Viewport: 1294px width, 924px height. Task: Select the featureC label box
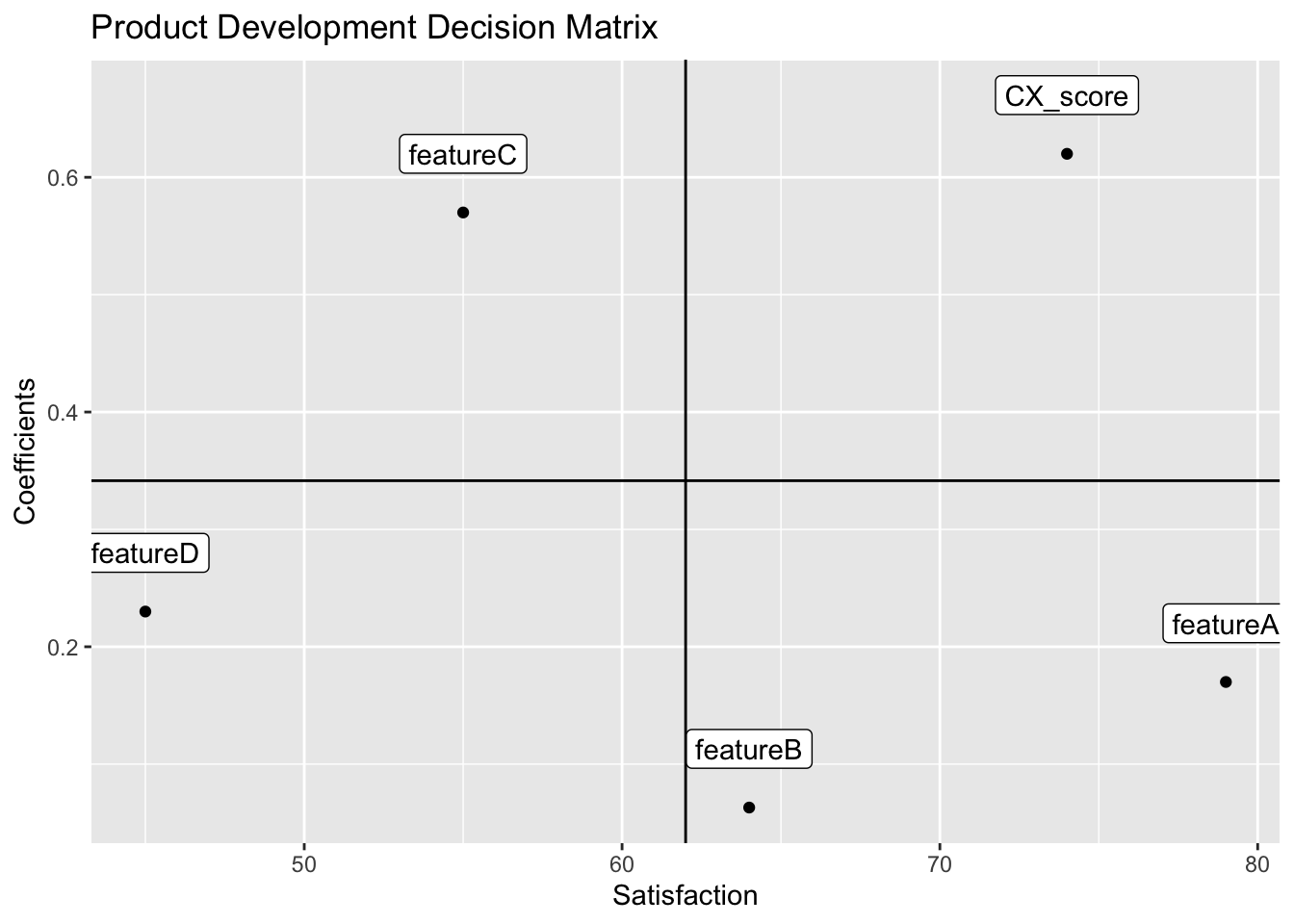click(x=463, y=155)
